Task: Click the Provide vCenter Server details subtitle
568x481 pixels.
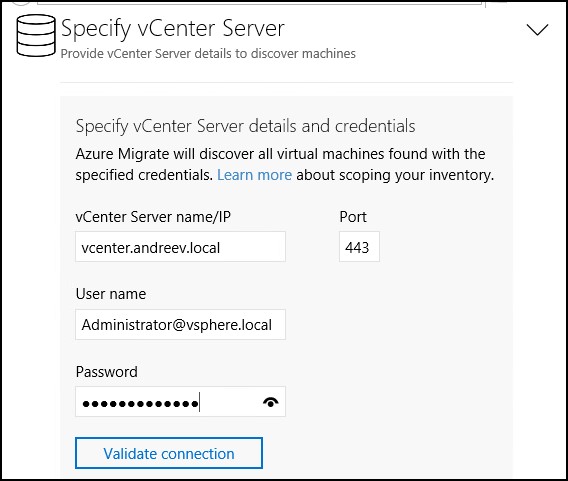Action: [208, 54]
